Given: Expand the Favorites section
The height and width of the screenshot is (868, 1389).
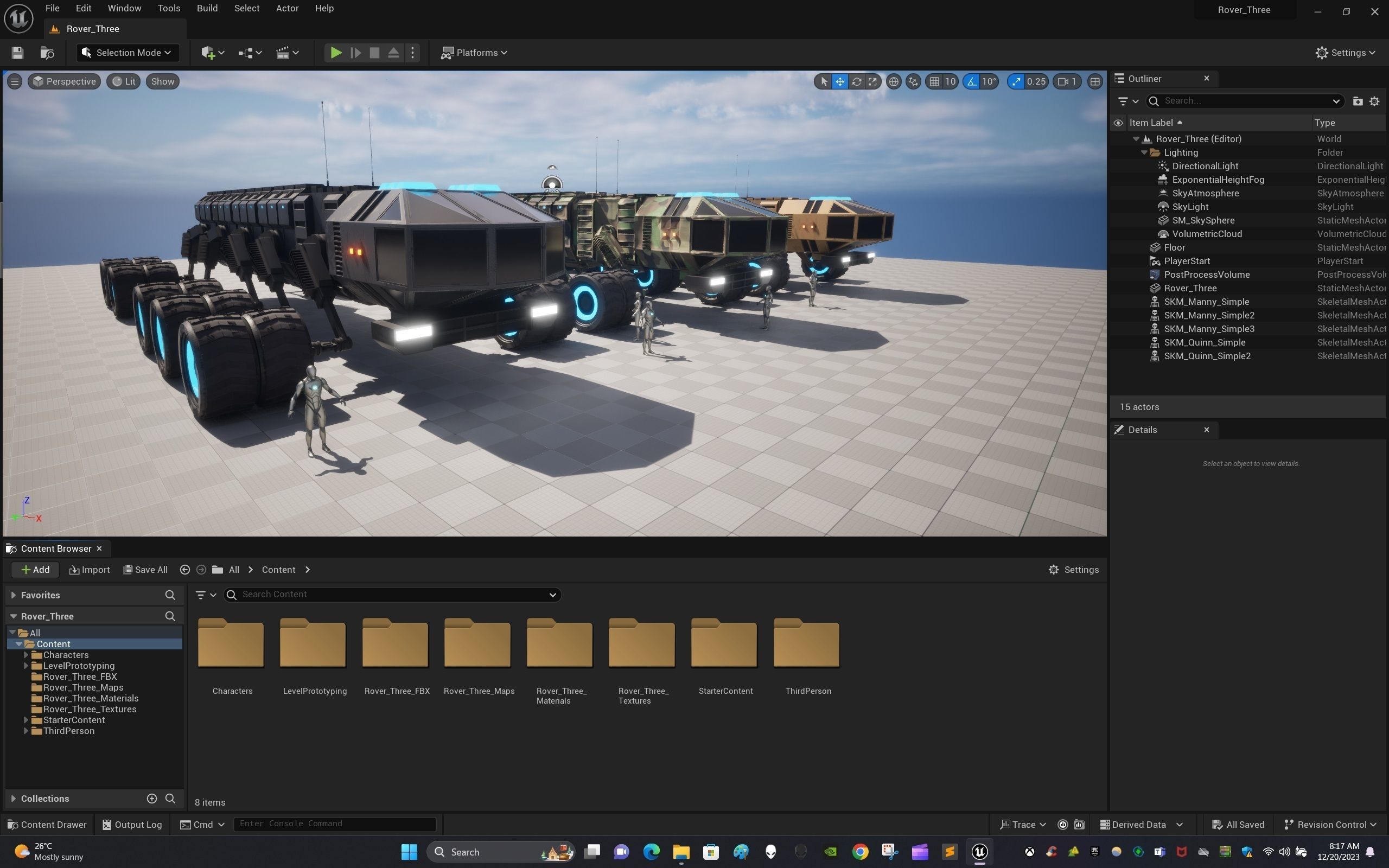Looking at the screenshot, I should tap(13, 595).
